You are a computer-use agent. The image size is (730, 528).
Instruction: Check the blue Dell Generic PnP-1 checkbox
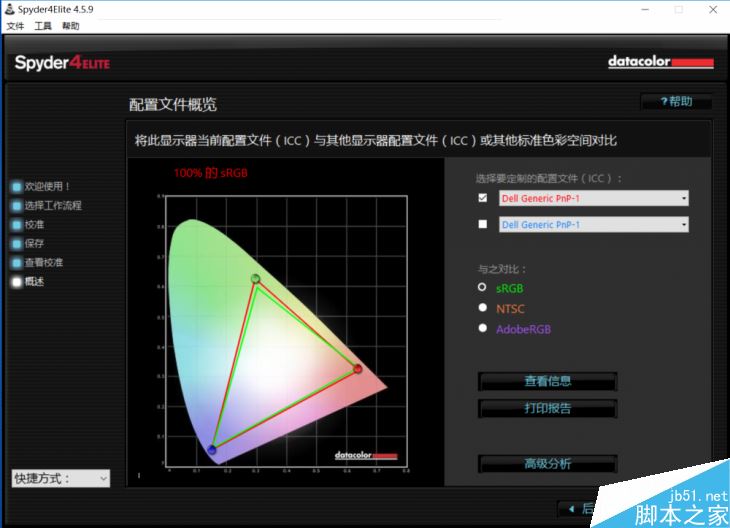tap(483, 224)
